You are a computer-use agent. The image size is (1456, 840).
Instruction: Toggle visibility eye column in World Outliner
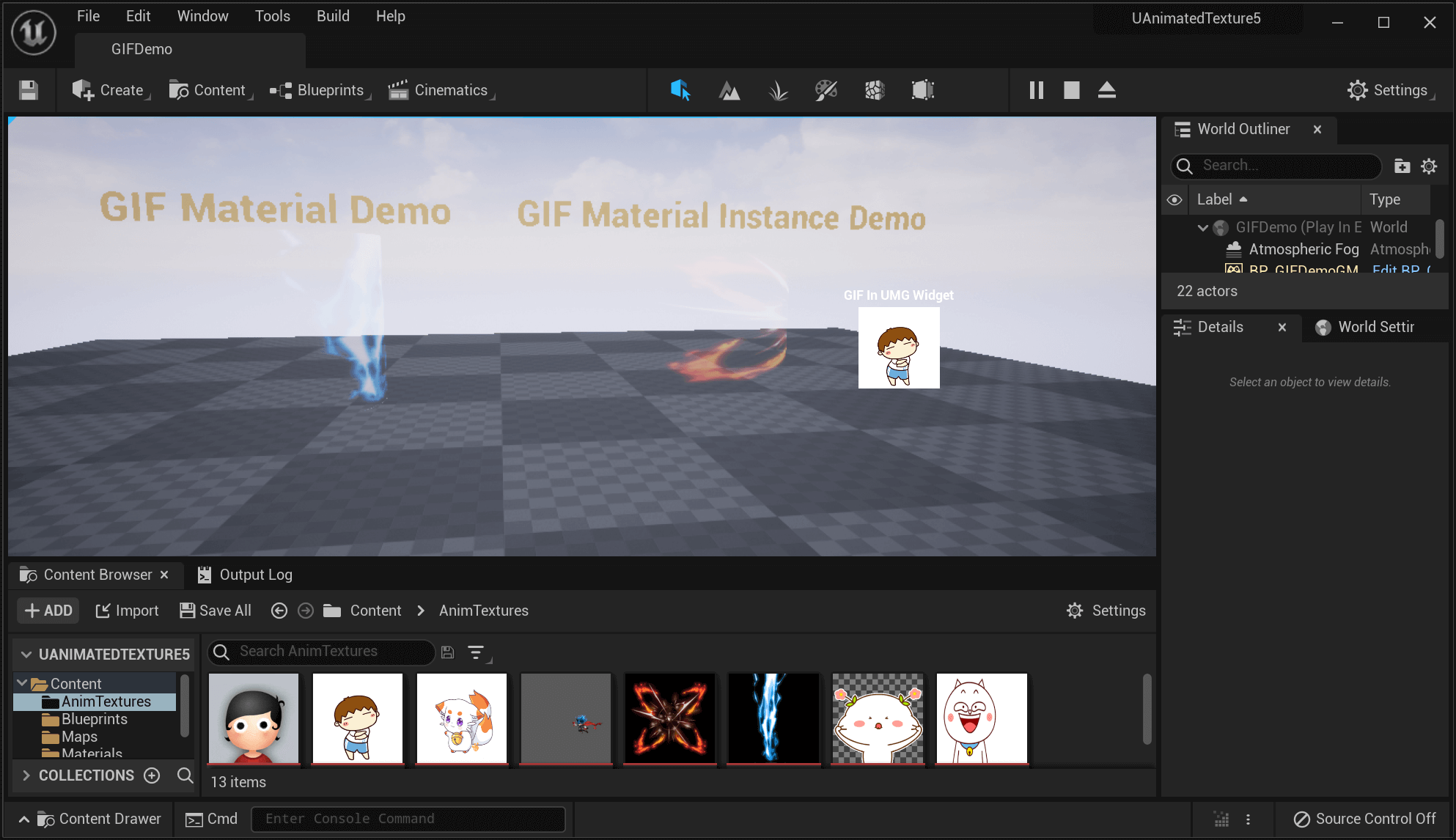click(x=1174, y=199)
